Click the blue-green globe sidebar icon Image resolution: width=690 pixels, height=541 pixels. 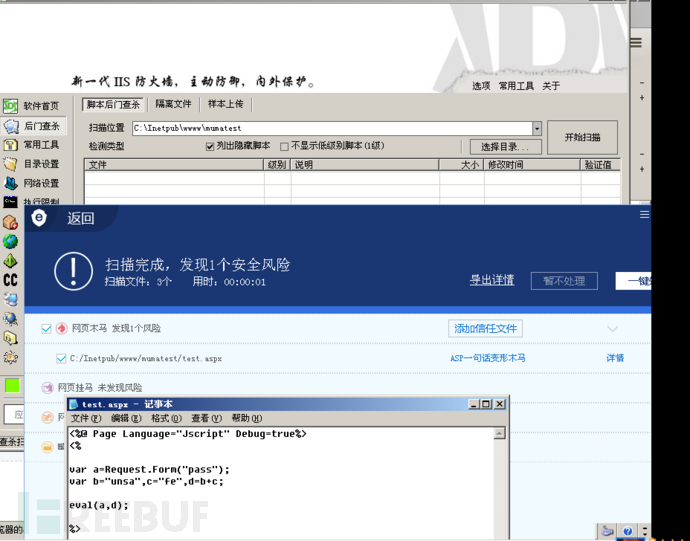pyautogui.click(x=10, y=242)
